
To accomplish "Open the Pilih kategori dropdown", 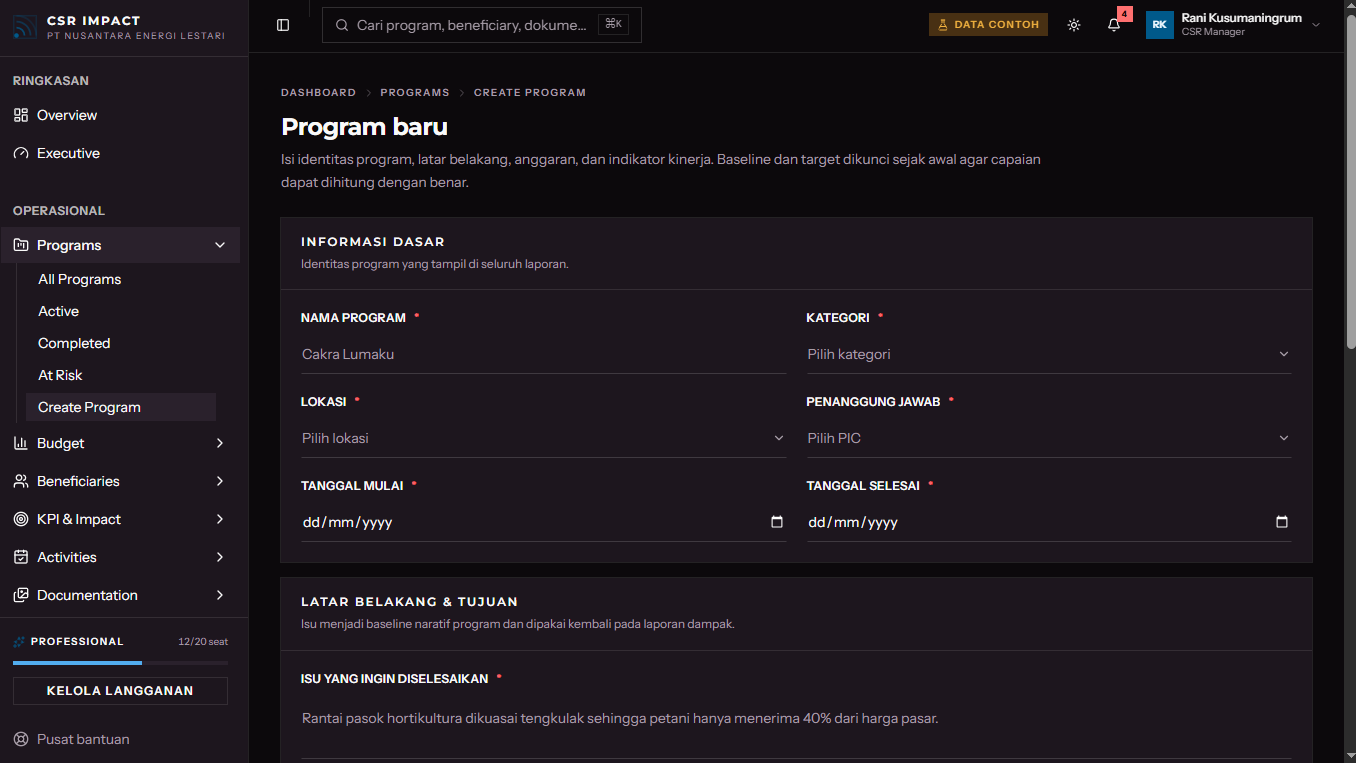I will click(1049, 354).
